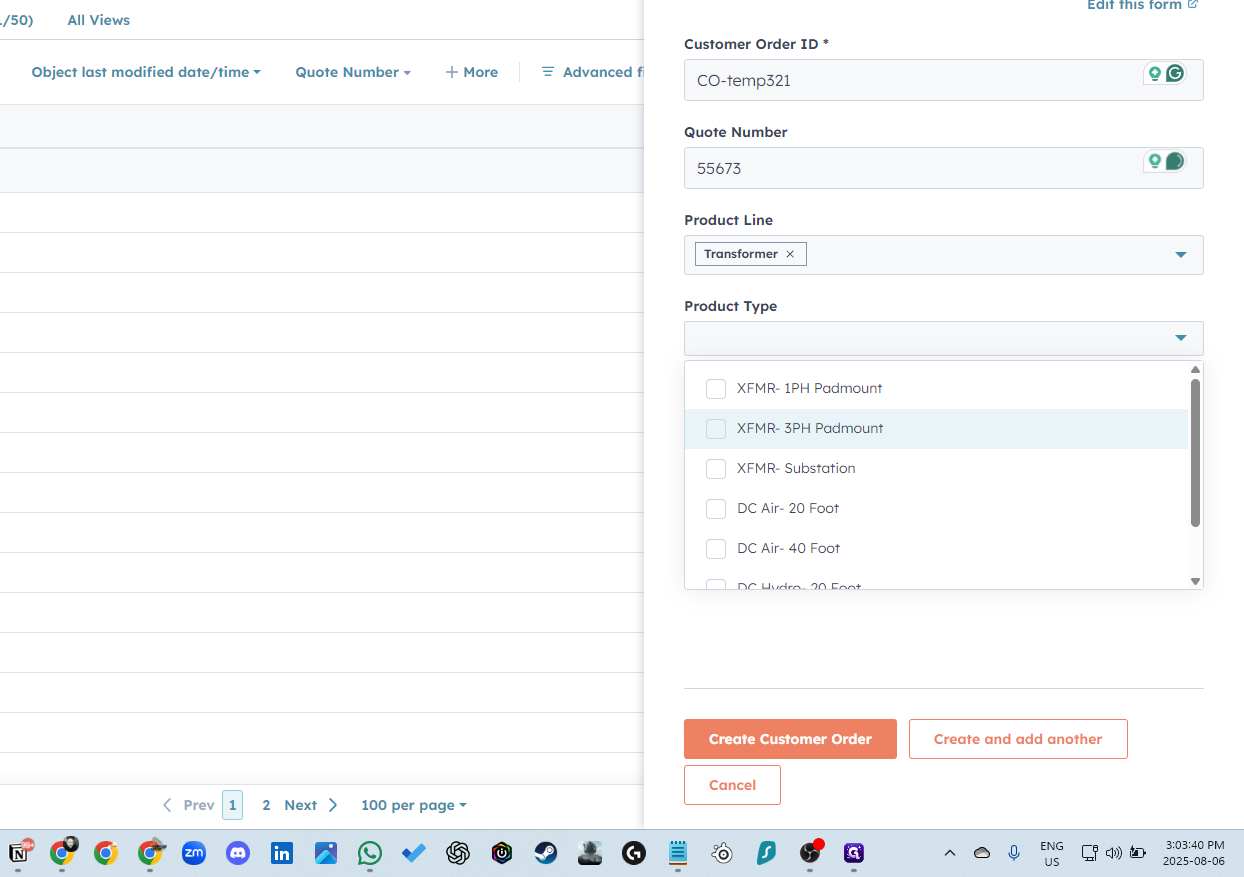This screenshot has height=877, width=1244.
Task: Click the Create Customer Order button
Action: coord(790,739)
